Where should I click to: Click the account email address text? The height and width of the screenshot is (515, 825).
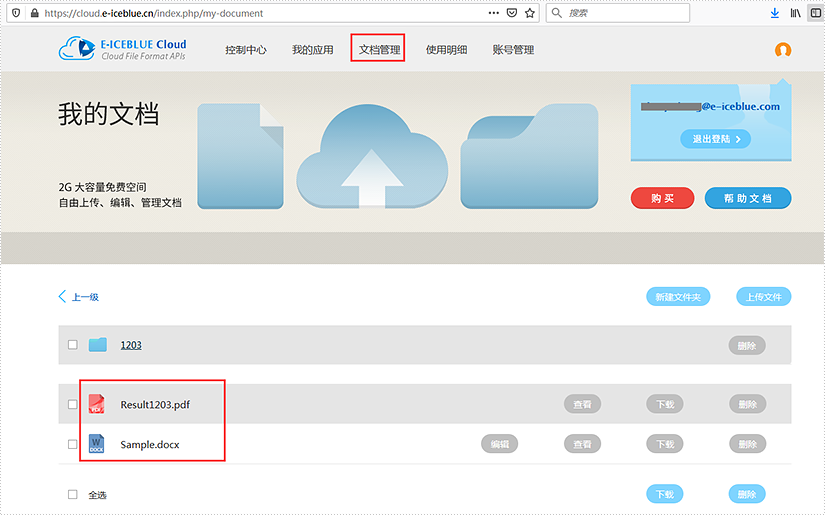click(x=710, y=106)
